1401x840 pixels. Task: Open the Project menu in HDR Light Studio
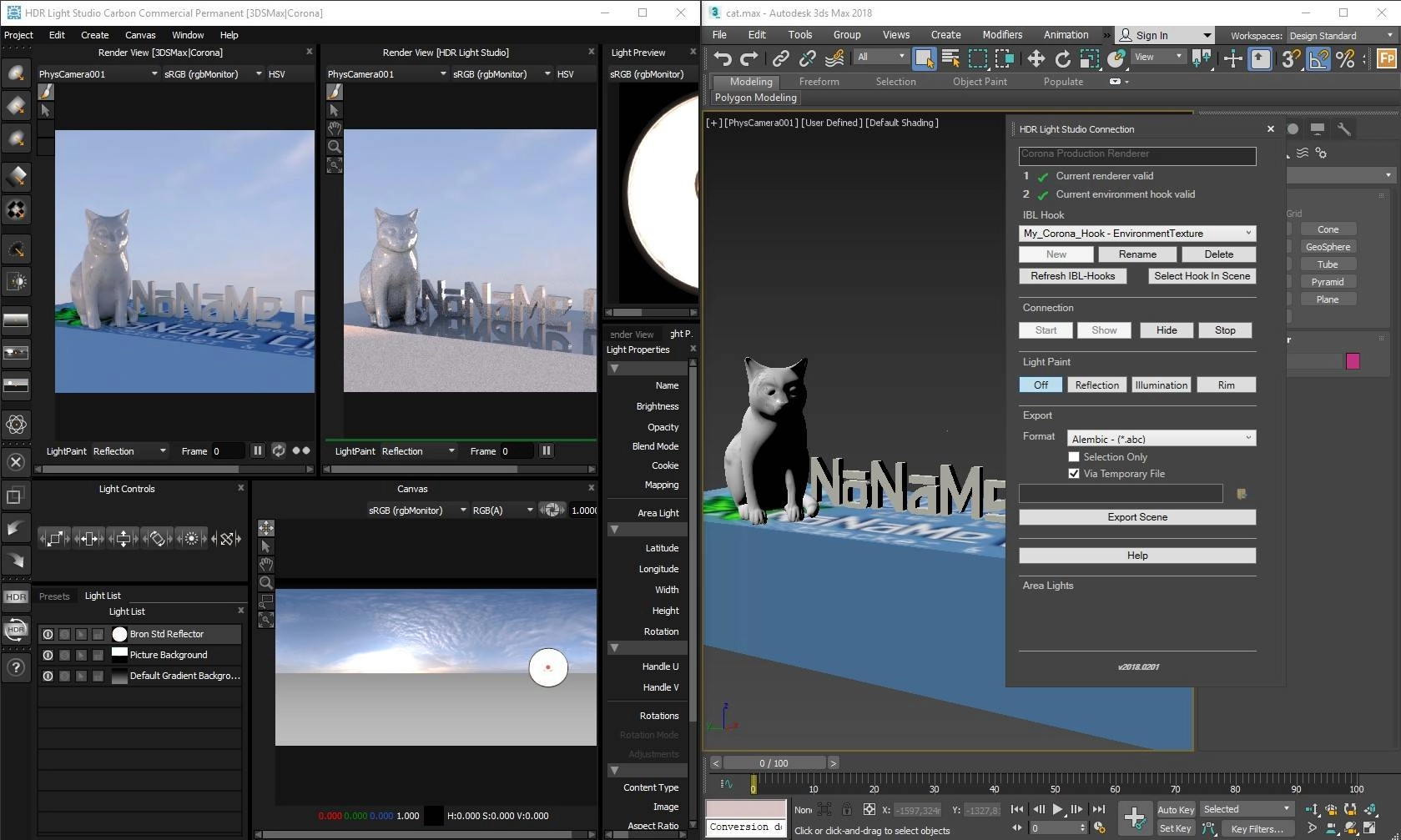point(18,35)
